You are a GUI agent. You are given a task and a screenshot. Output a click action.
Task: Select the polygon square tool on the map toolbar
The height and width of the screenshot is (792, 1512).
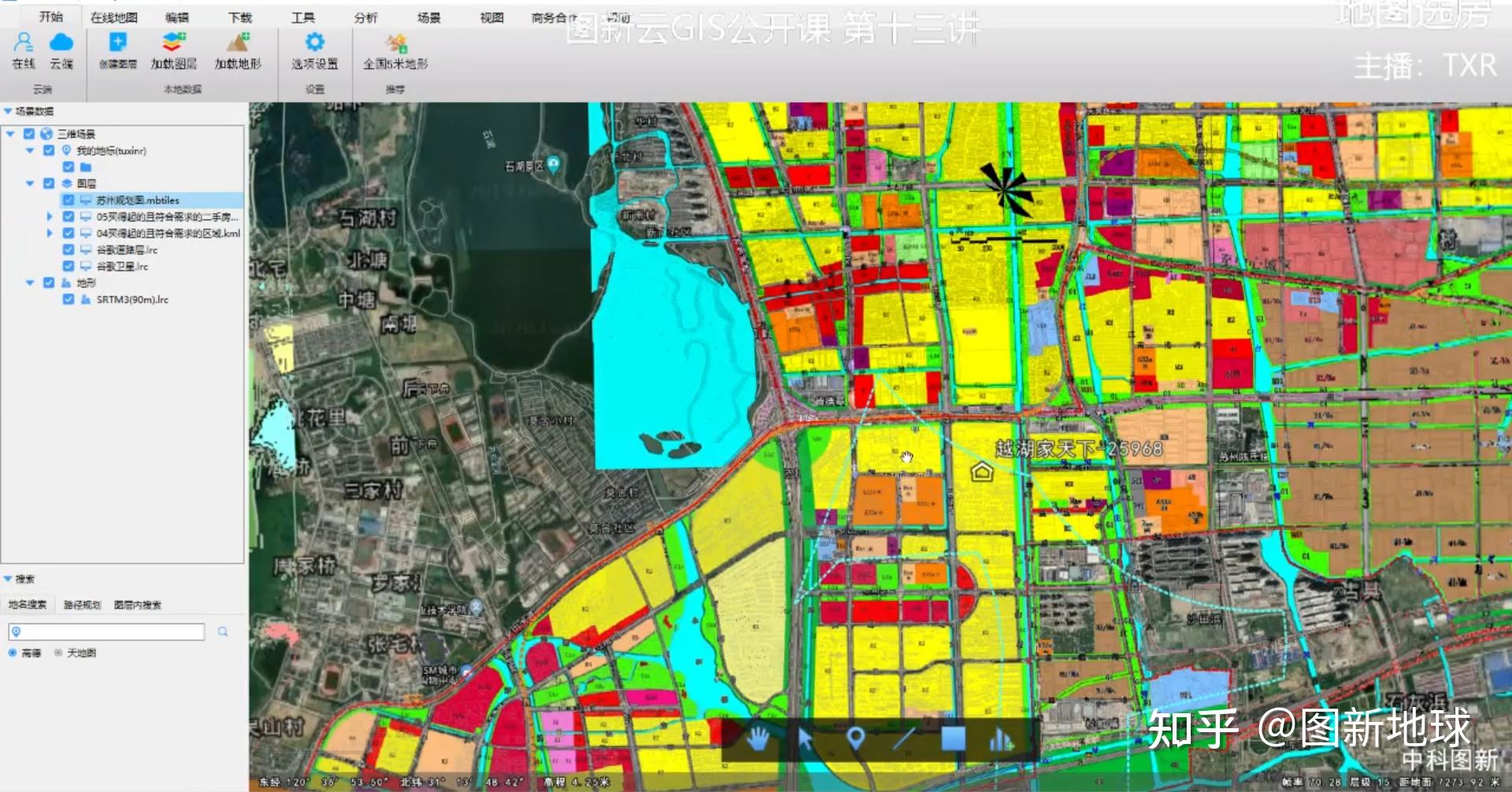click(954, 739)
